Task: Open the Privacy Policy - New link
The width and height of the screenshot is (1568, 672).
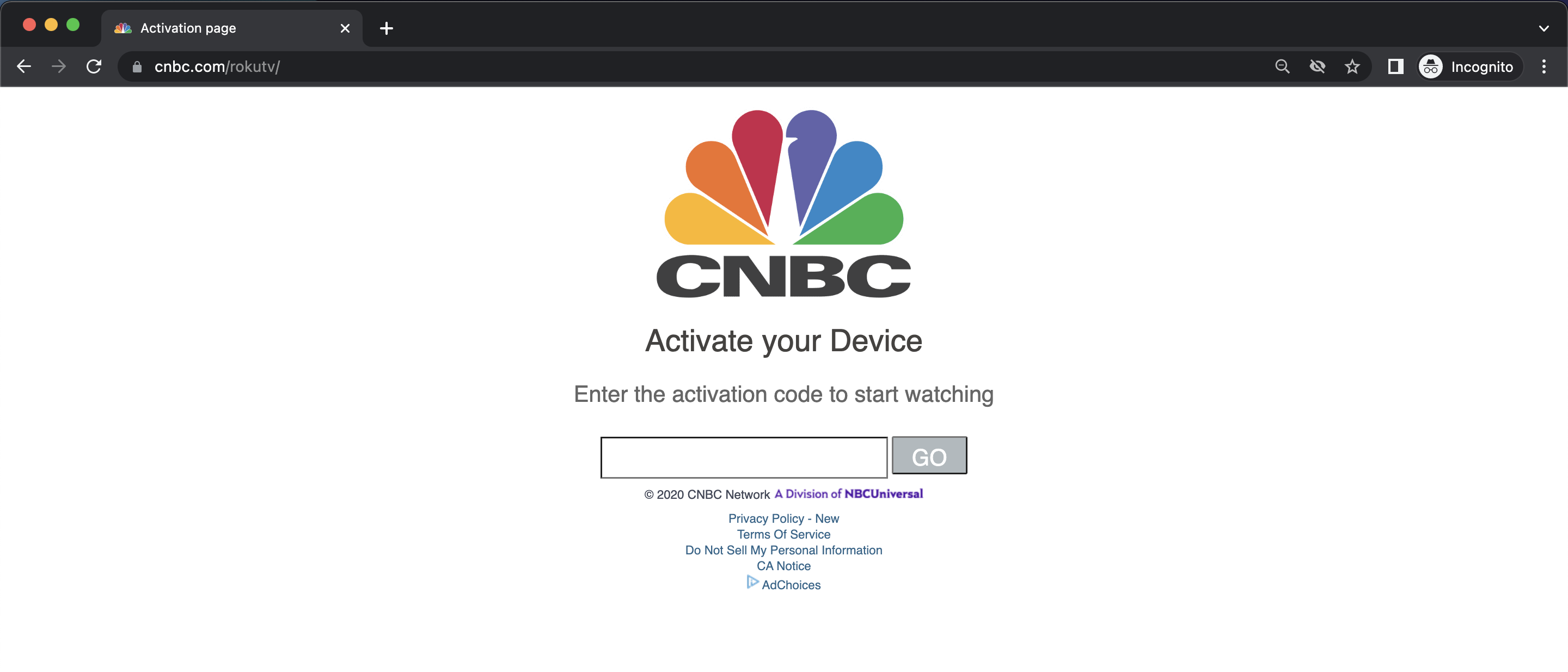Action: click(783, 518)
